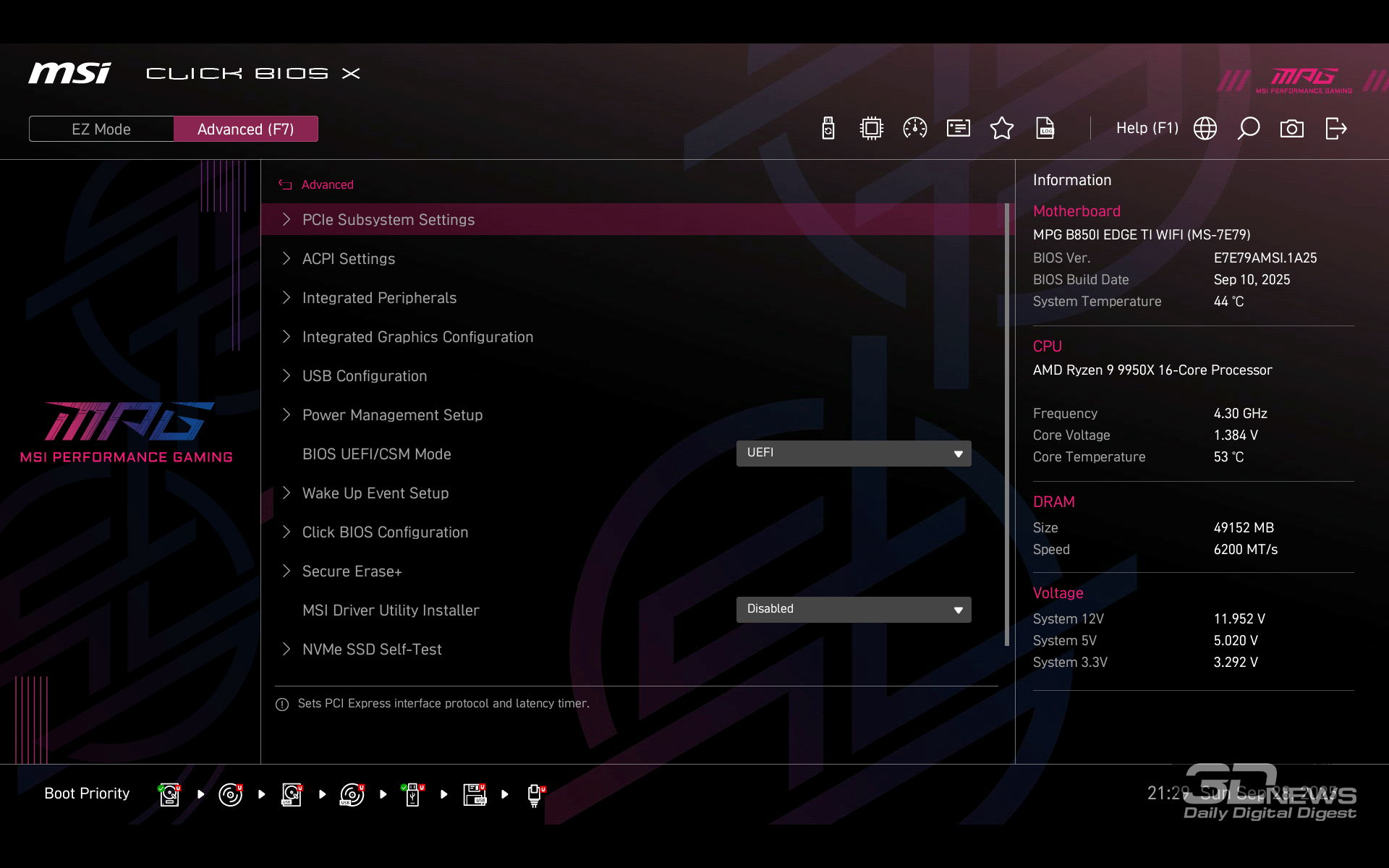Open the M-Flash USB update icon

point(828,129)
